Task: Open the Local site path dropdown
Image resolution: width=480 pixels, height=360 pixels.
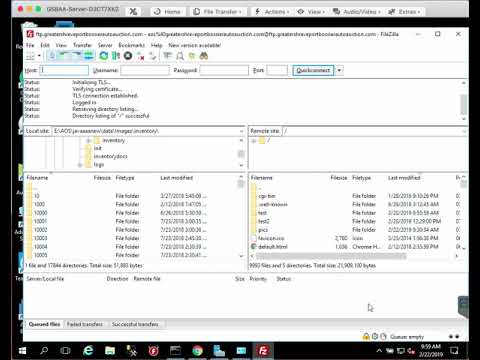Action: [x=241, y=131]
